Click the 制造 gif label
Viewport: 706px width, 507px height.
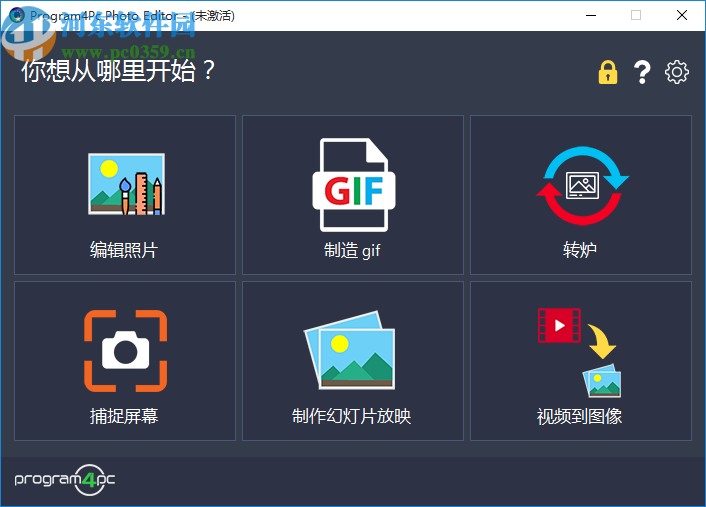352,250
